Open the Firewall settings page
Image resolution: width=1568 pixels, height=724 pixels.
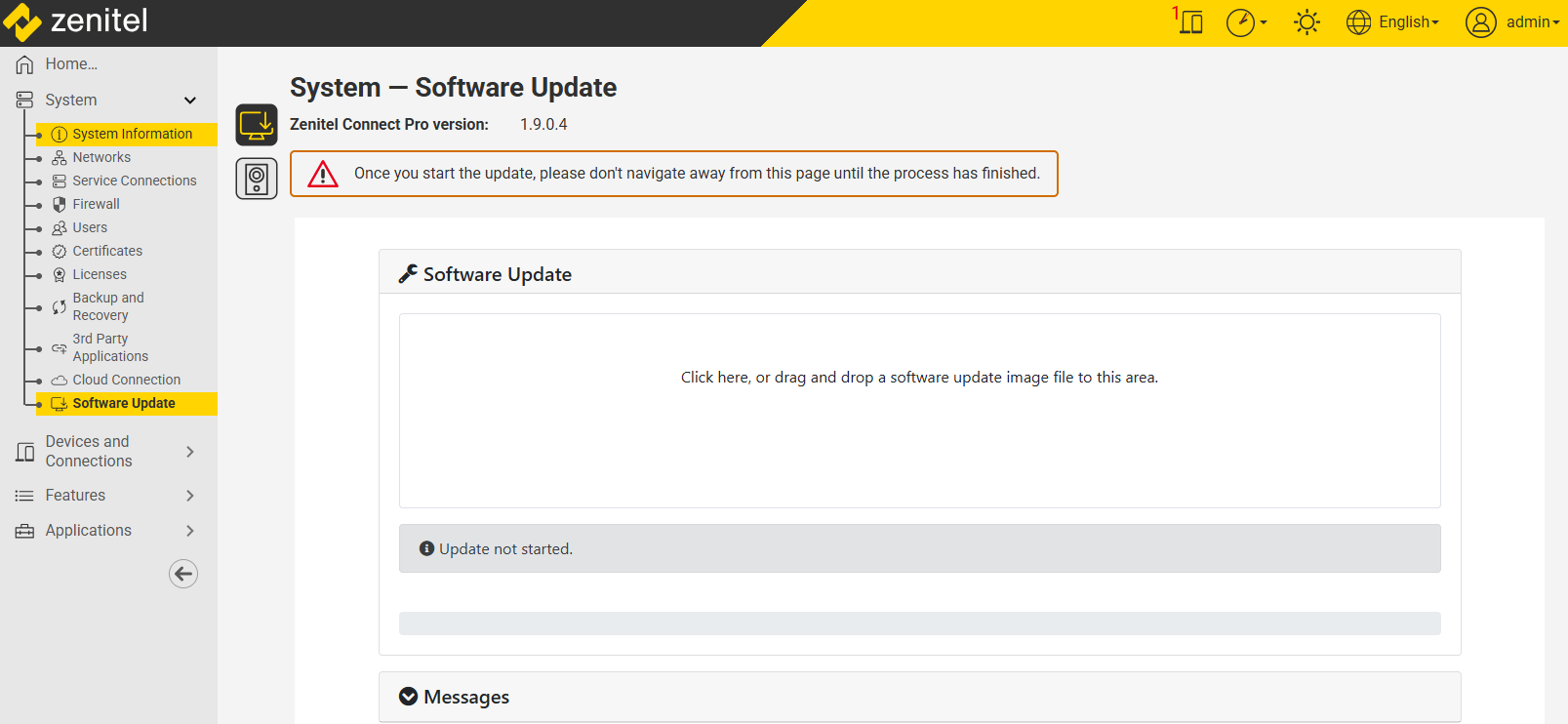[96, 204]
